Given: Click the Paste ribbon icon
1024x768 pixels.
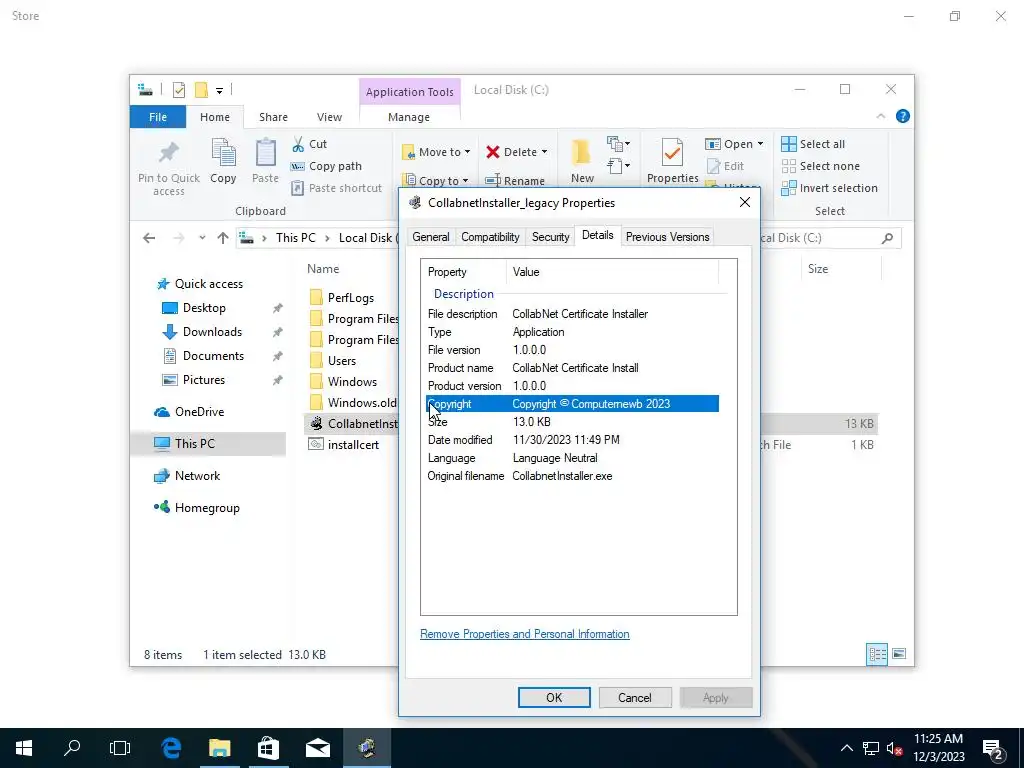Looking at the screenshot, I should pos(265,153).
